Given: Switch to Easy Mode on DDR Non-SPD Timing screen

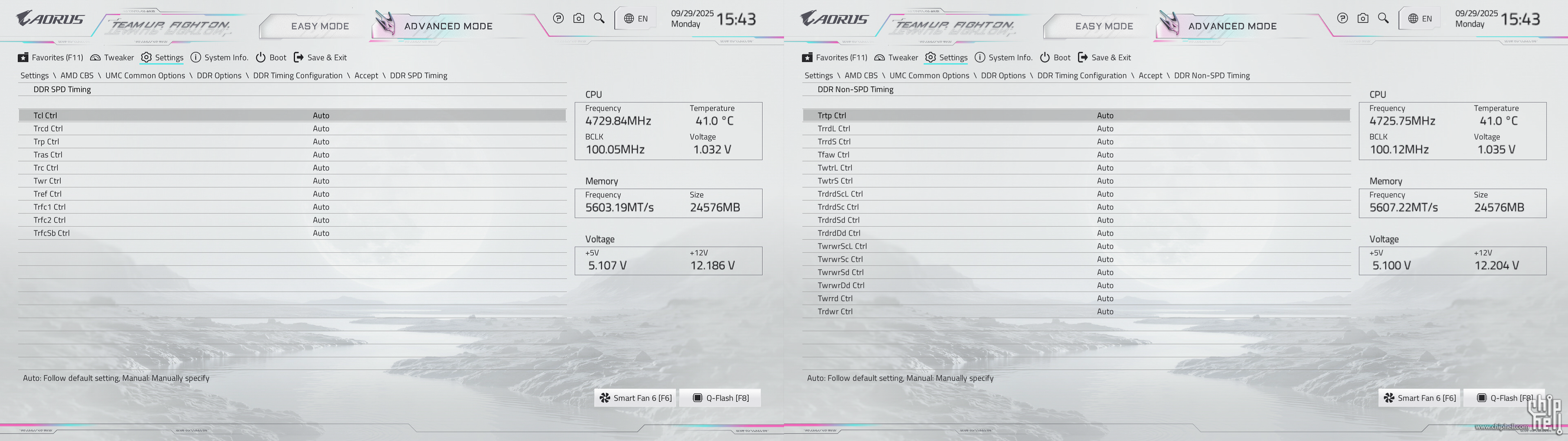Looking at the screenshot, I should (x=1104, y=26).
